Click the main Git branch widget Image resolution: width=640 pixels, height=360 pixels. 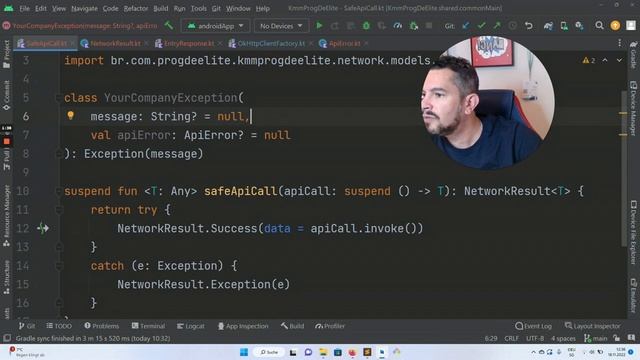(x=596, y=338)
